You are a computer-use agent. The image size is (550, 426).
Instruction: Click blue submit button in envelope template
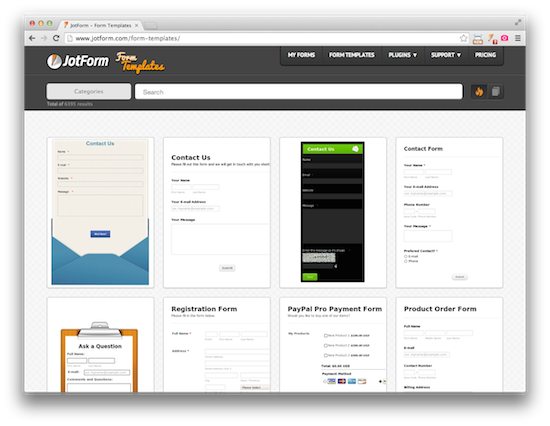tap(100, 234)
